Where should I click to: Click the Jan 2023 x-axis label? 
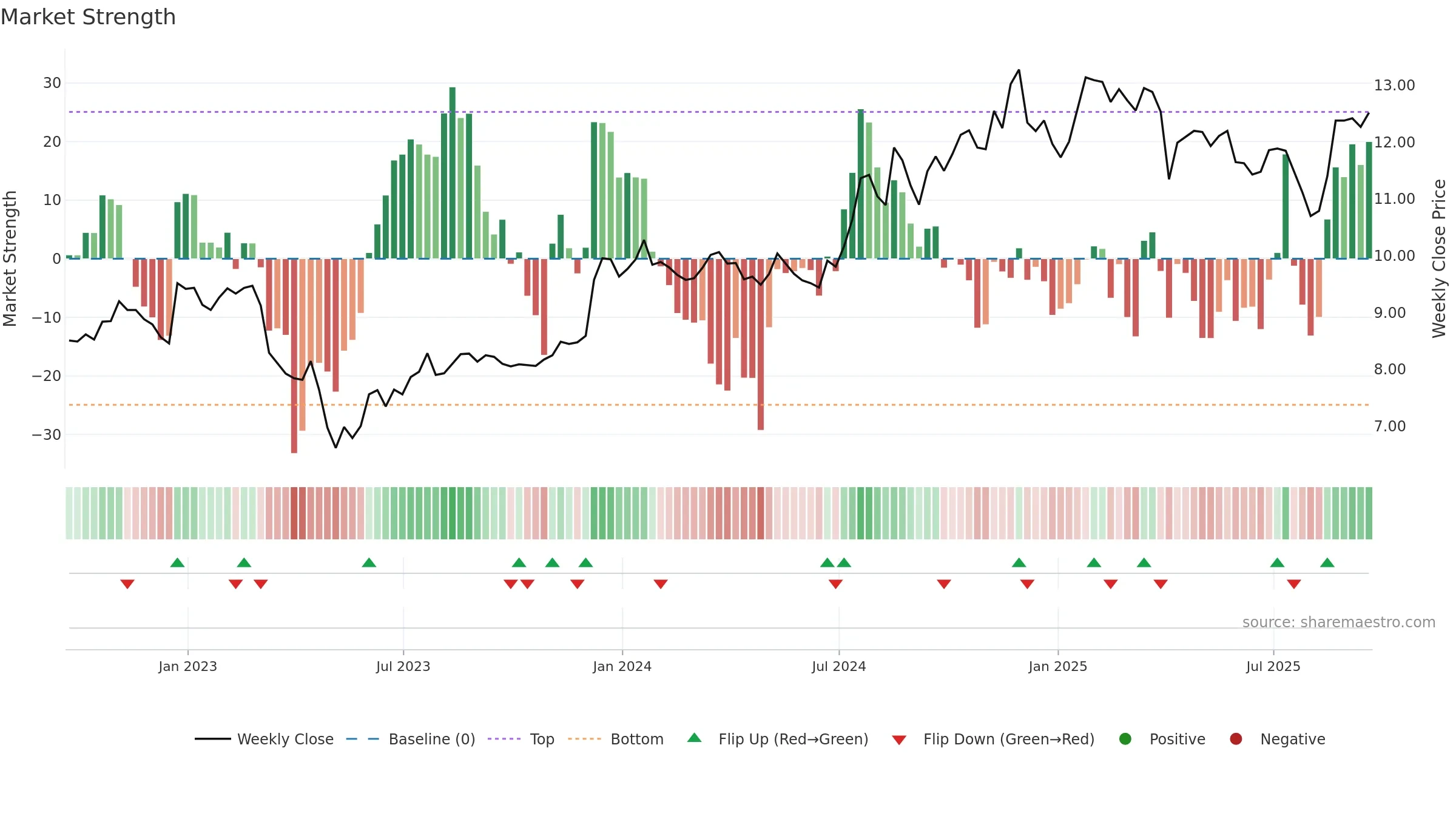point(188,667)
